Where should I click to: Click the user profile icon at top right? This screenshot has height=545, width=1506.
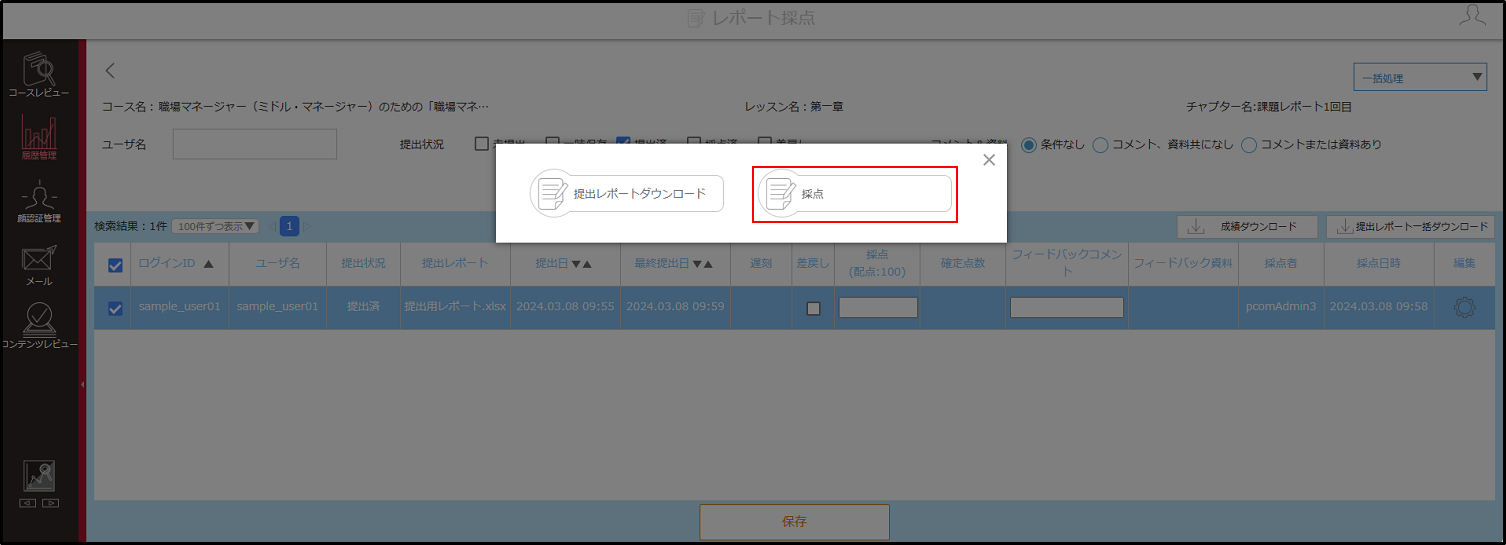coord(1472,16)
